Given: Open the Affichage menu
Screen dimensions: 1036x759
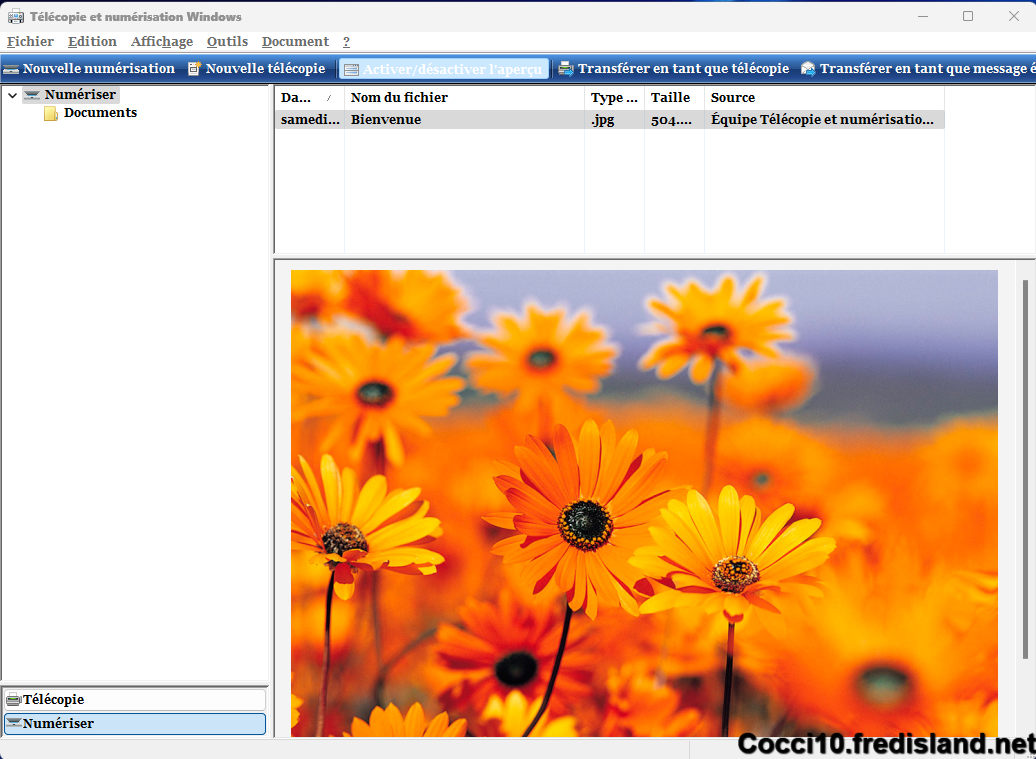Looking at the screenshot, I should click(162, 42).
